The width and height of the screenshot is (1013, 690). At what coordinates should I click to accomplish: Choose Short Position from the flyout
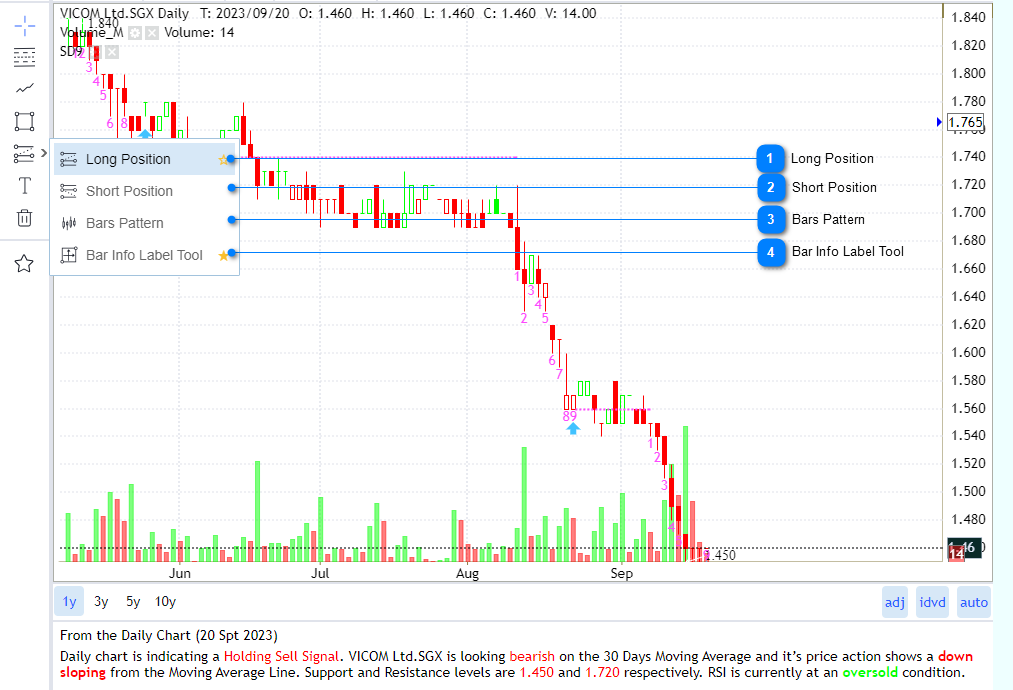pos(144,191)
